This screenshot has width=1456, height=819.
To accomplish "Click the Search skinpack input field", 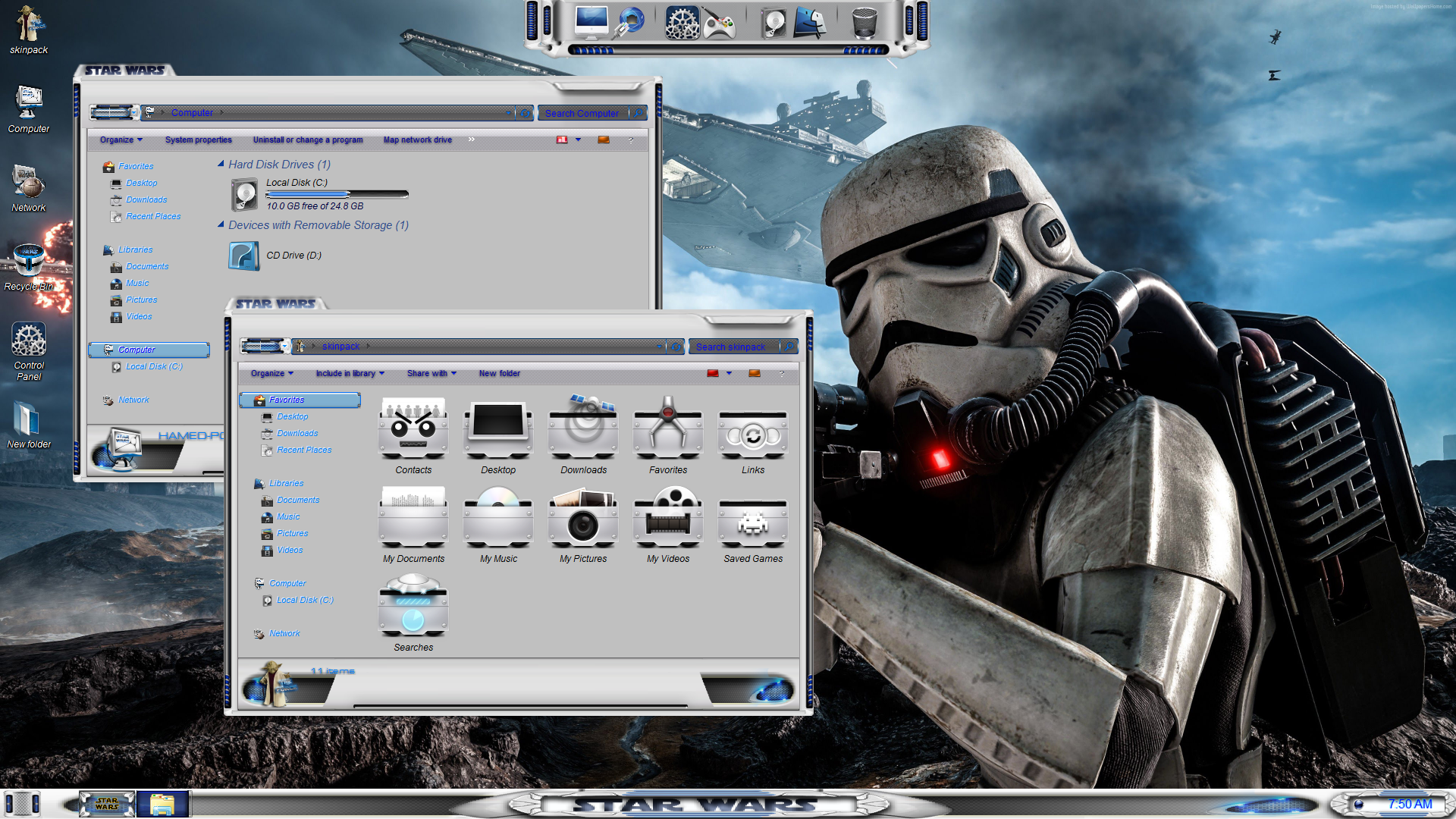I will (x=732, y=347).
